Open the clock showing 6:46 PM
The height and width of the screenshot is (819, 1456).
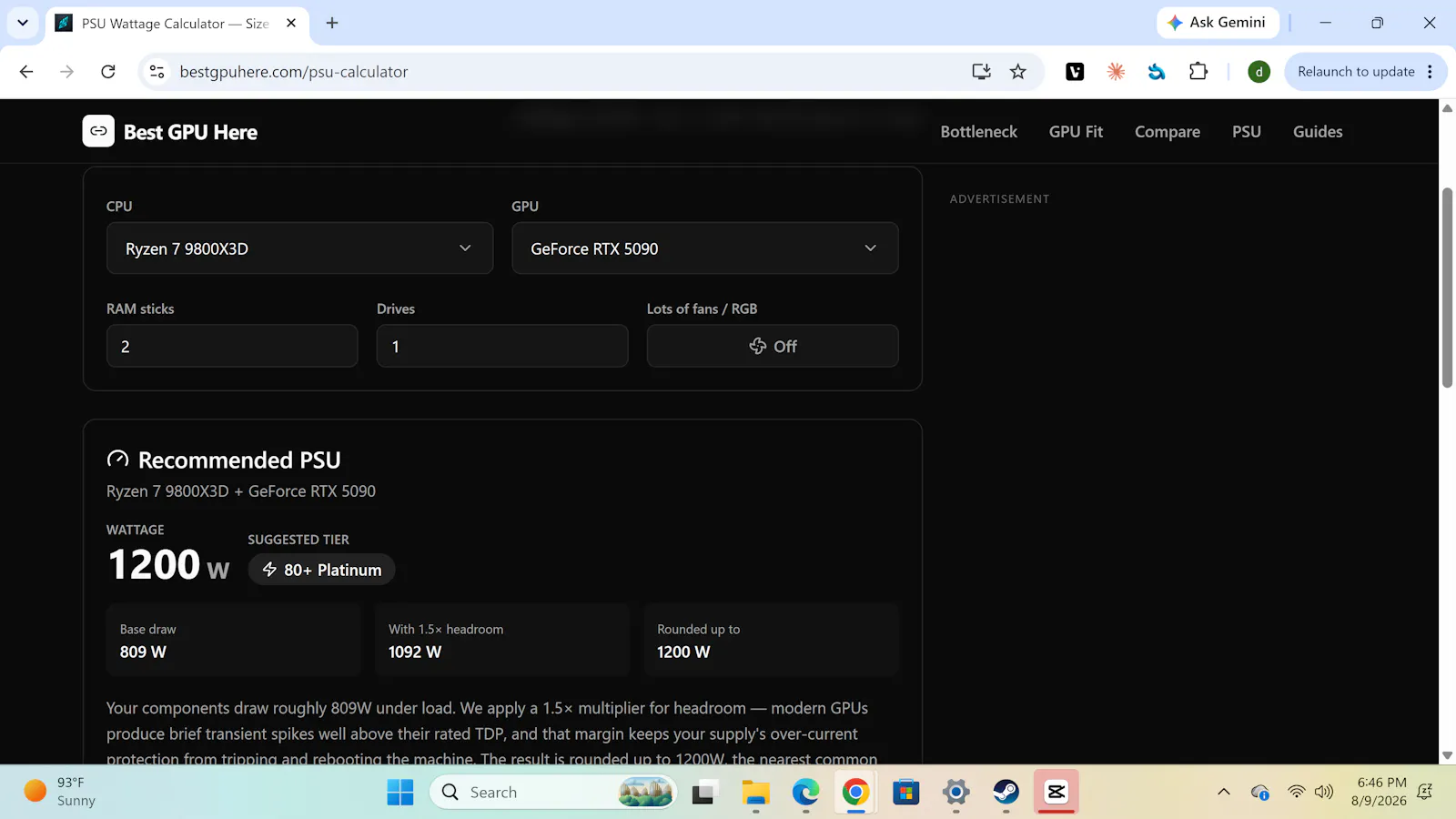(1379, 792)
